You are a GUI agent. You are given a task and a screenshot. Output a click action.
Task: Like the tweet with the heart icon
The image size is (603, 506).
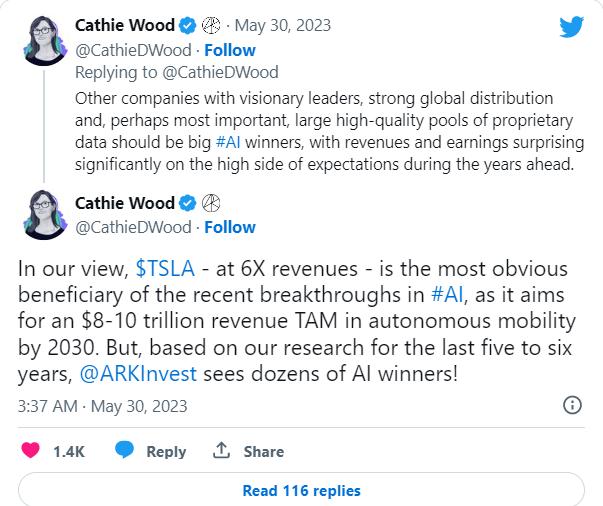tap(31, 451)
